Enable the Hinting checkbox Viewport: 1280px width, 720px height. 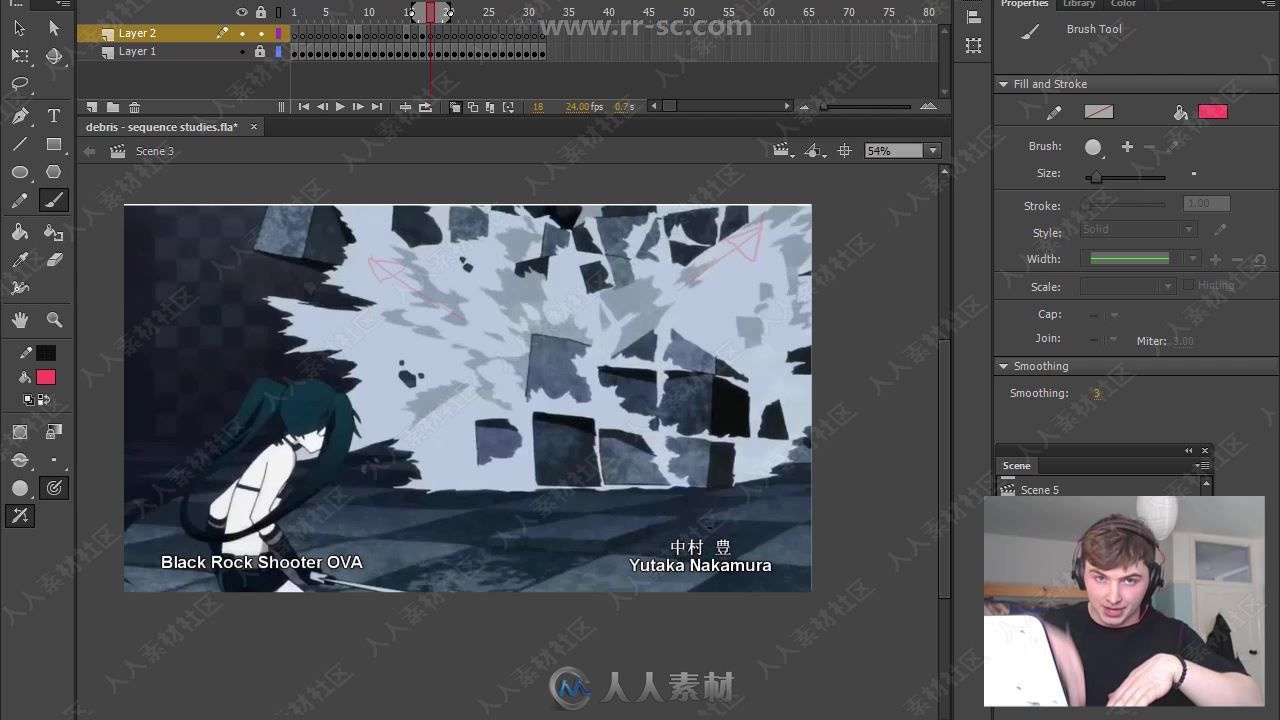click(x=1188, y=285)
